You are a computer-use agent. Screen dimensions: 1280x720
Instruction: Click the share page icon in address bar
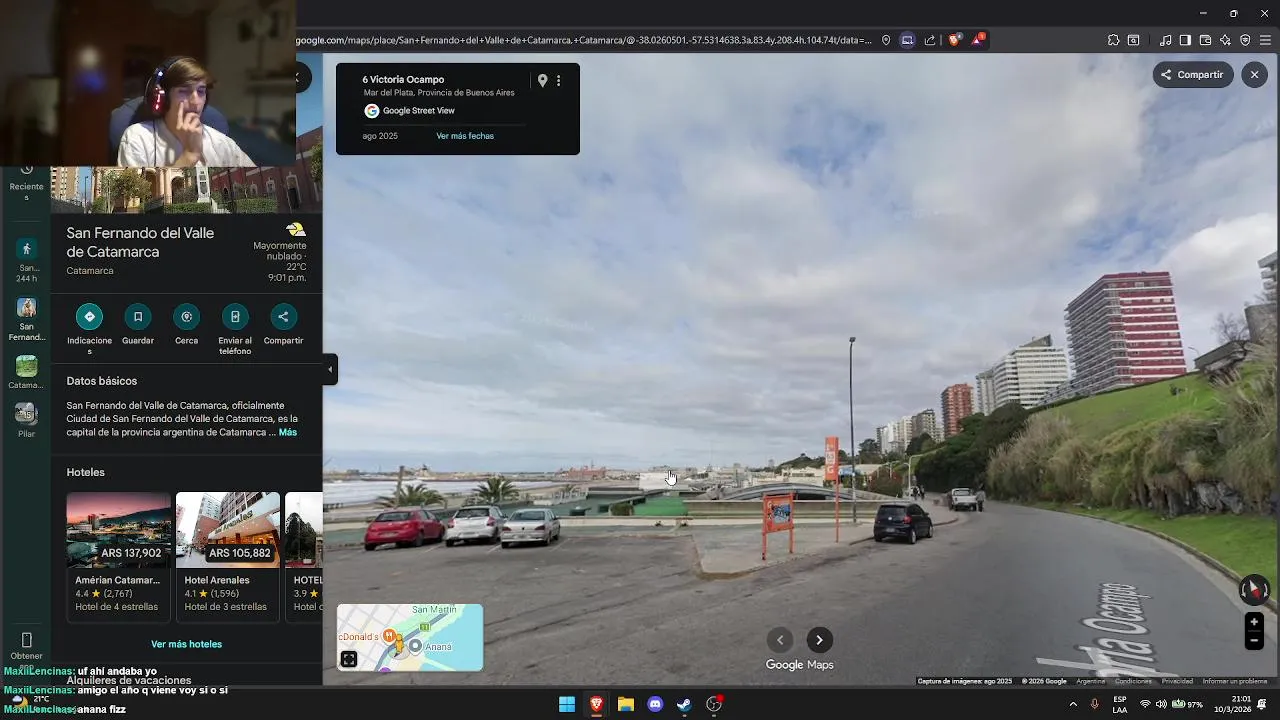[930, 40]
